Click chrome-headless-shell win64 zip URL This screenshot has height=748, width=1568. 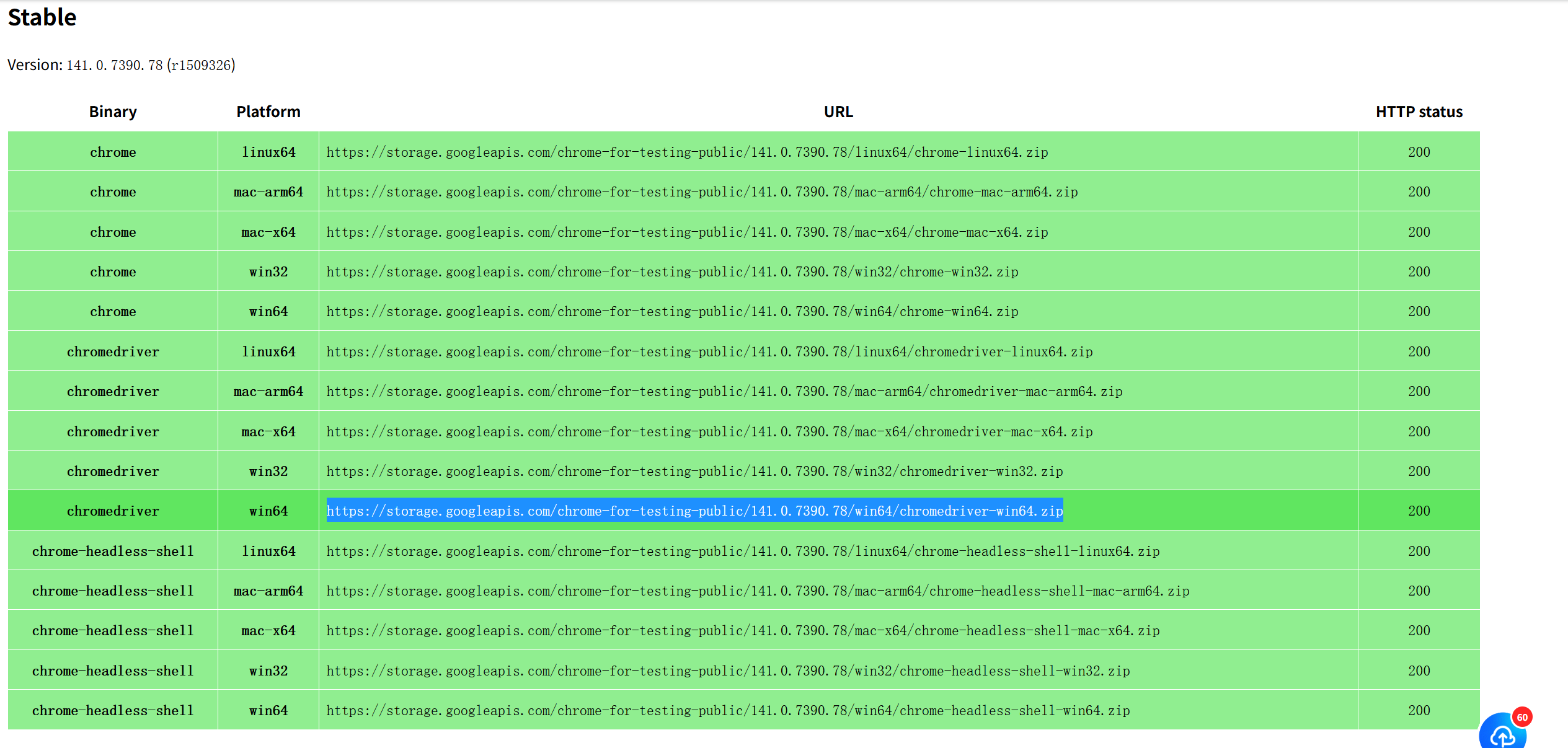pos(728,711)
